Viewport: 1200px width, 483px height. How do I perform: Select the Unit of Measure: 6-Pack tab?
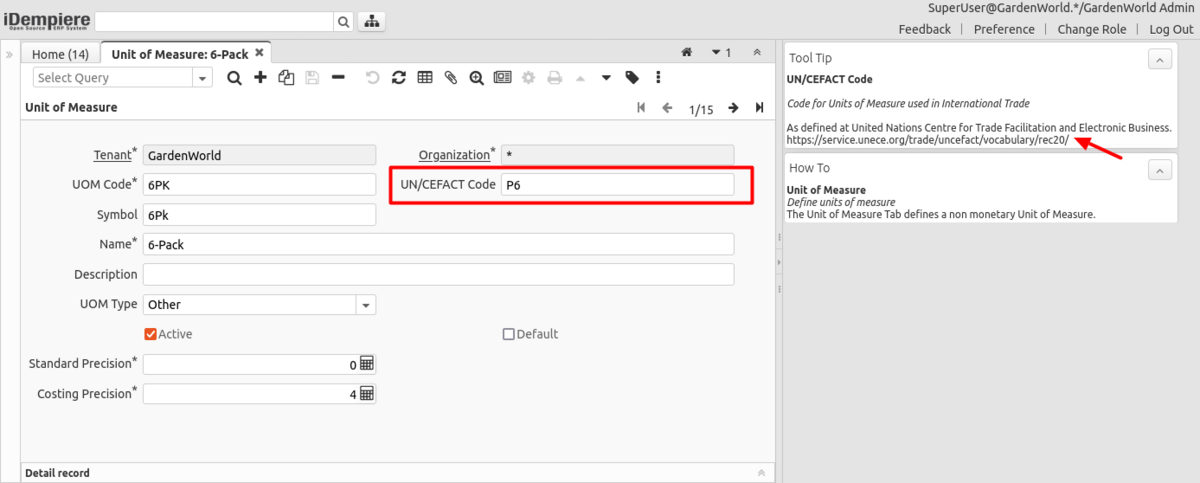tap(179, 54)
